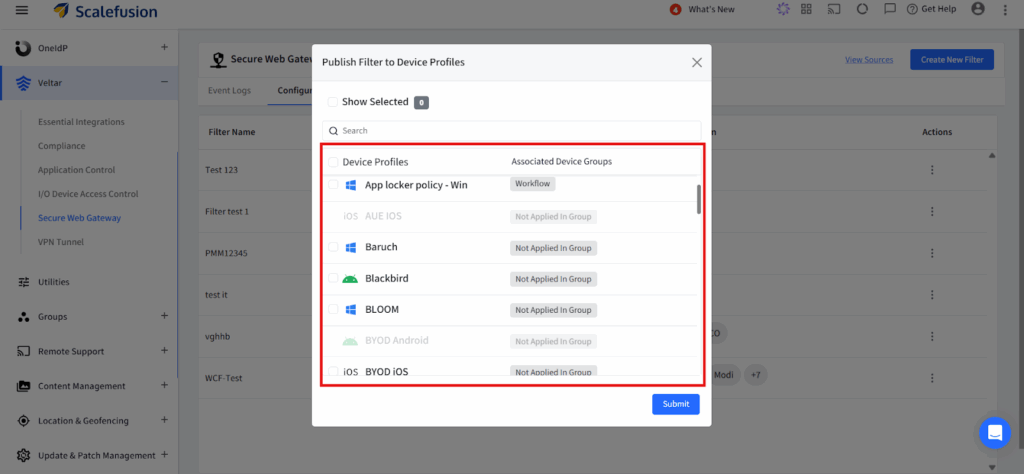
Task: Open the chat messages icon in header
Action: click(x=889, y=9)
